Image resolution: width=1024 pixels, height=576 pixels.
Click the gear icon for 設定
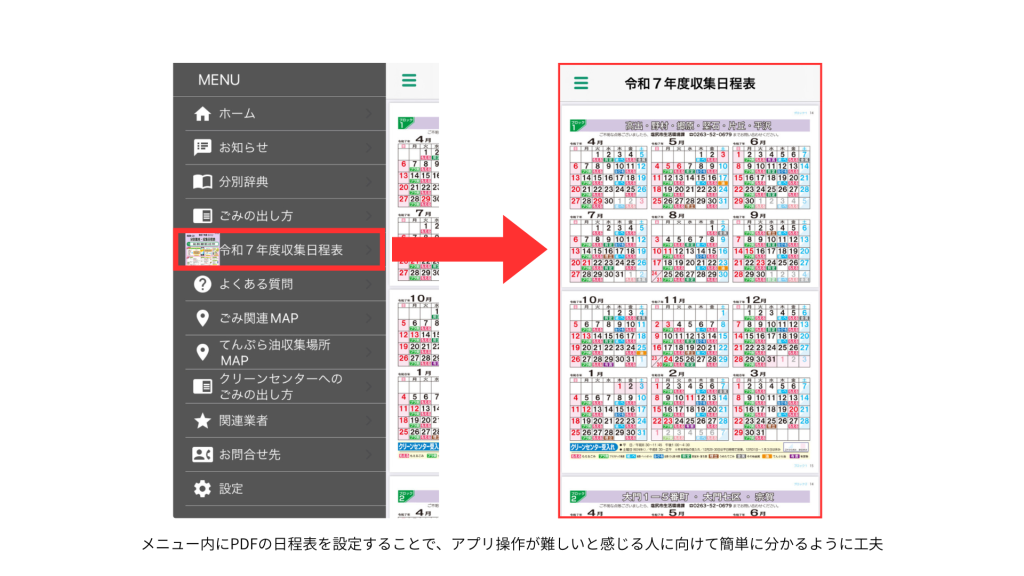click(202, 488)
